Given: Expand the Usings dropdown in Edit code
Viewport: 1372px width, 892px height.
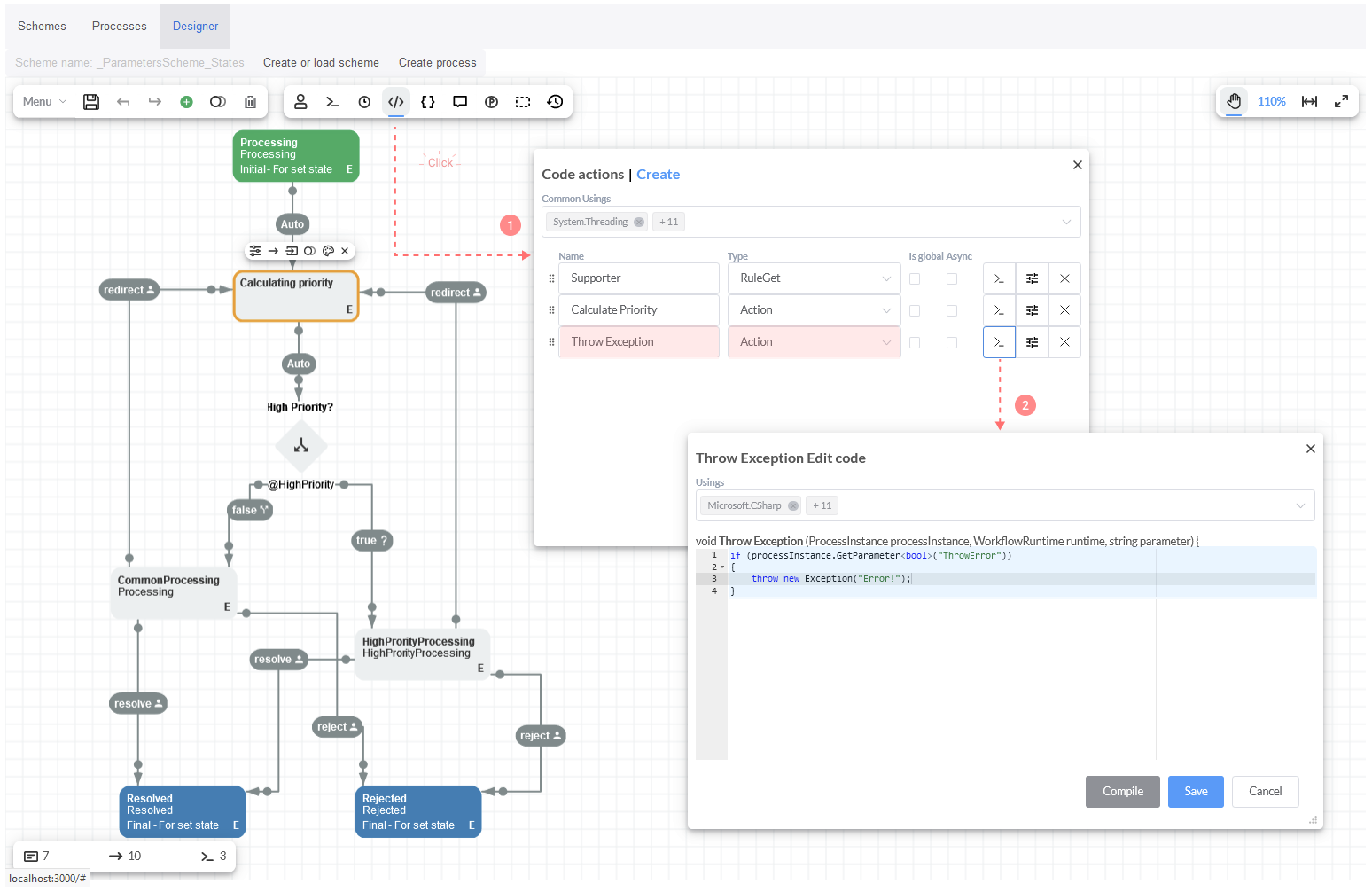Looking at the screenshot, I should click(1300, 505).
